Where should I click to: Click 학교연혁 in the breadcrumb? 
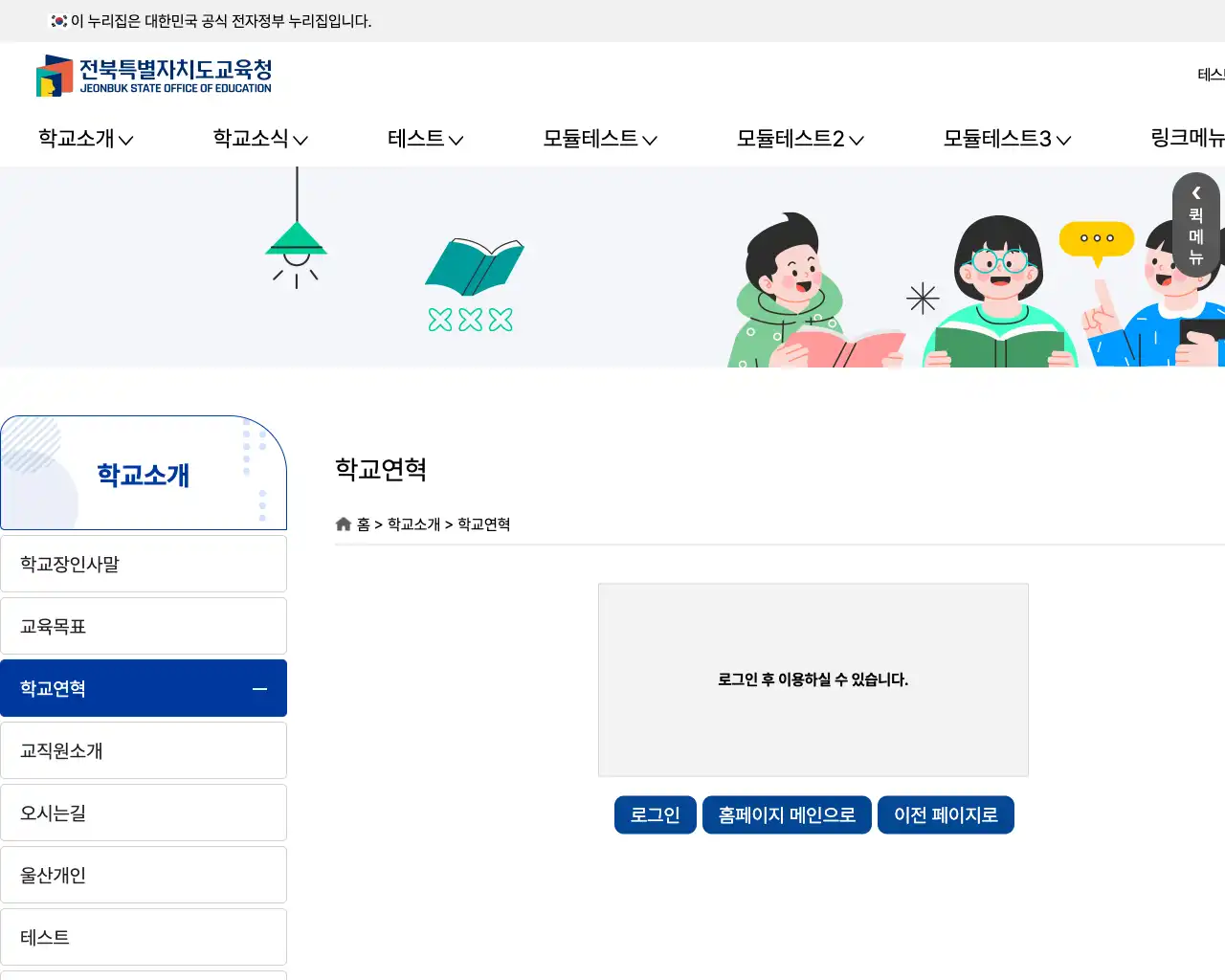pyautogui.click(x=483, y=524)
